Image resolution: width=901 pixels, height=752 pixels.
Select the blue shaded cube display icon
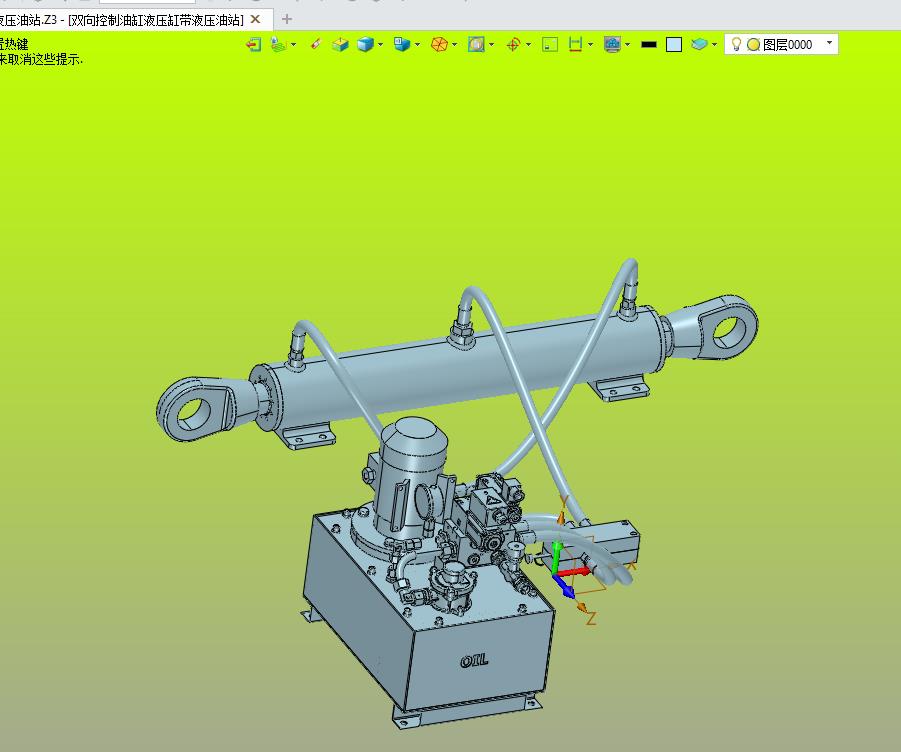coord(365,44)
